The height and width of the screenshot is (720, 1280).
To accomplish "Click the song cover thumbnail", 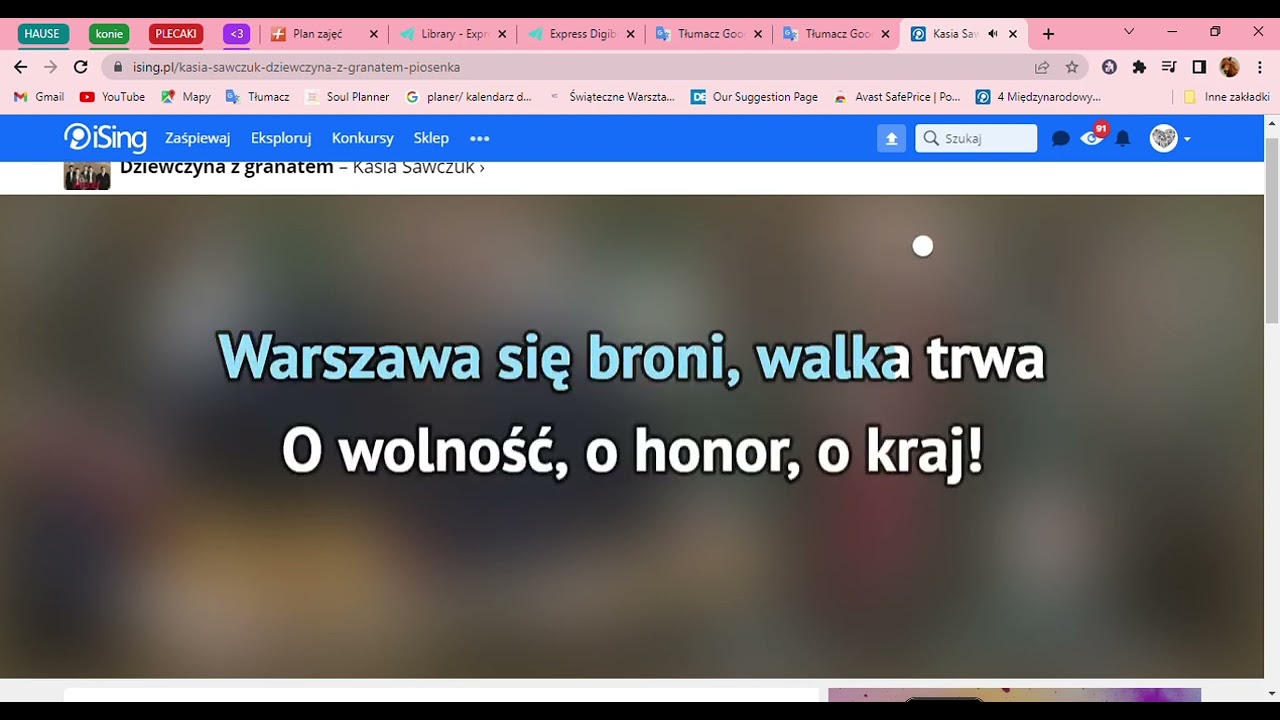I will (x=87, y=175).
